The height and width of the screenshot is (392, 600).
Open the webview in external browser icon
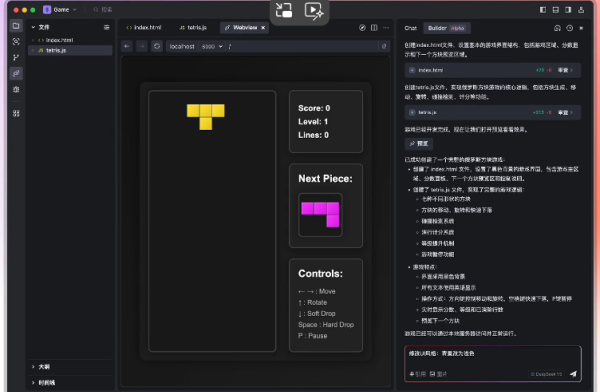(x=384, y=46)
